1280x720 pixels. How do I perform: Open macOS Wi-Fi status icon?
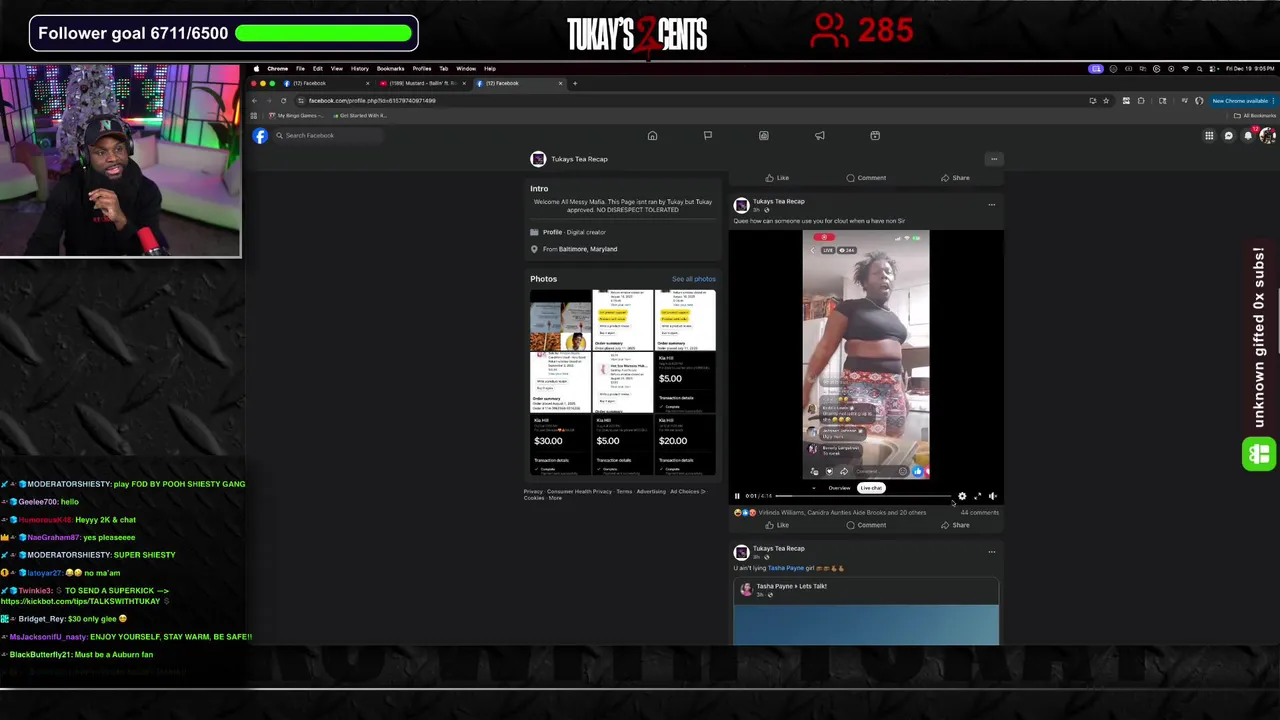pos(1185,69)
